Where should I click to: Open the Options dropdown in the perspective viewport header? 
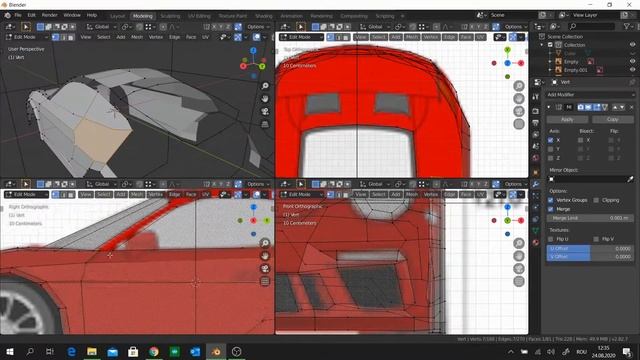(x=258, y=27)
